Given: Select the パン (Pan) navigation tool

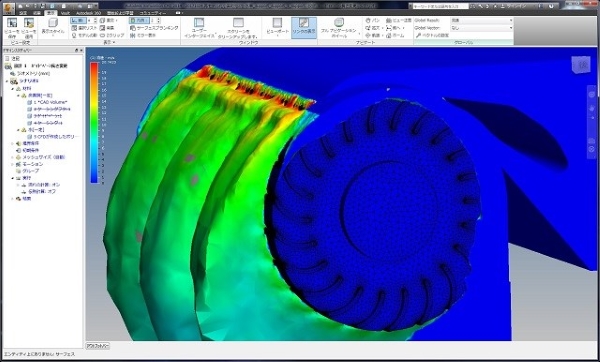Looking at the screenshot, I should click(x=372, y=20).
